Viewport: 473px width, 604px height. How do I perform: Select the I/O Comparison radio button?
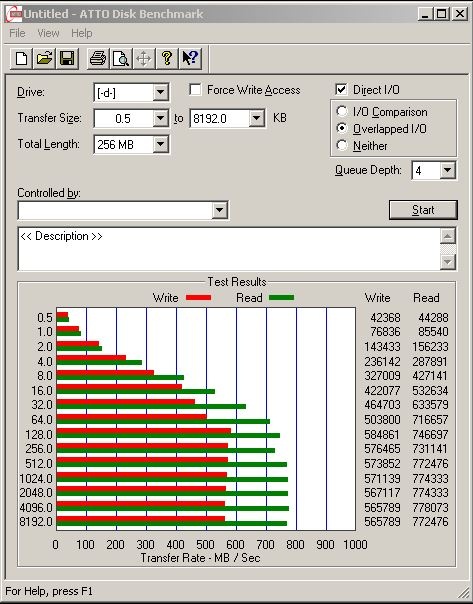[x=341, y=111]
